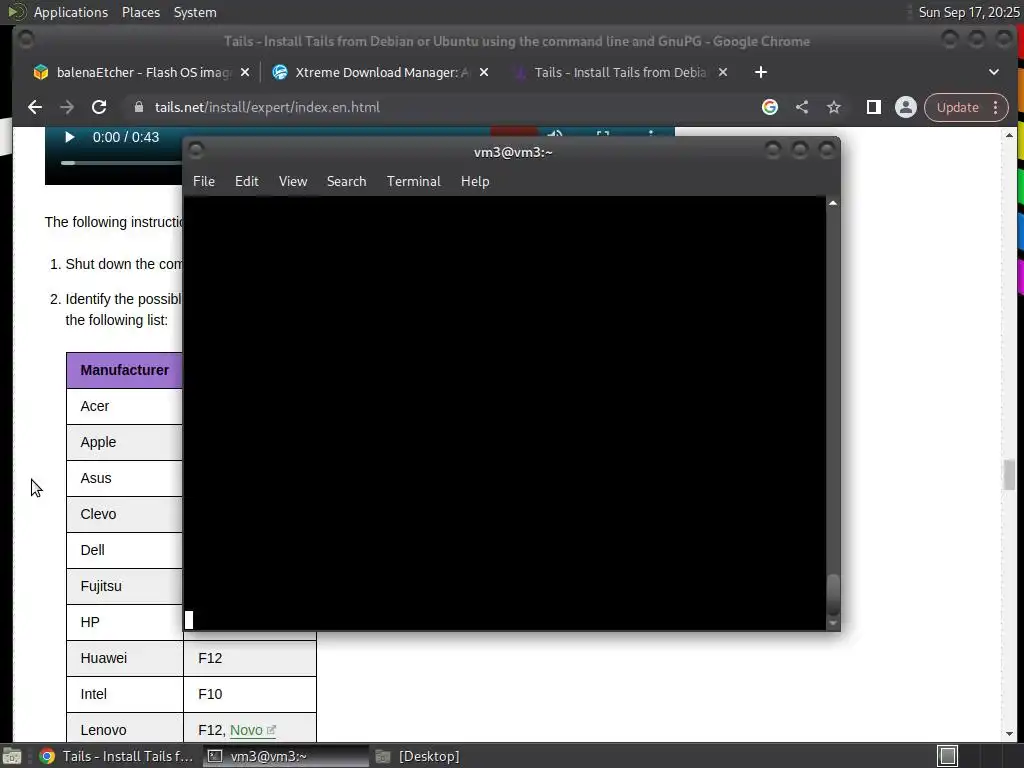Click terminal window menu icon
The width and height of the screenshot is (1024, 768).
point(195,151)
